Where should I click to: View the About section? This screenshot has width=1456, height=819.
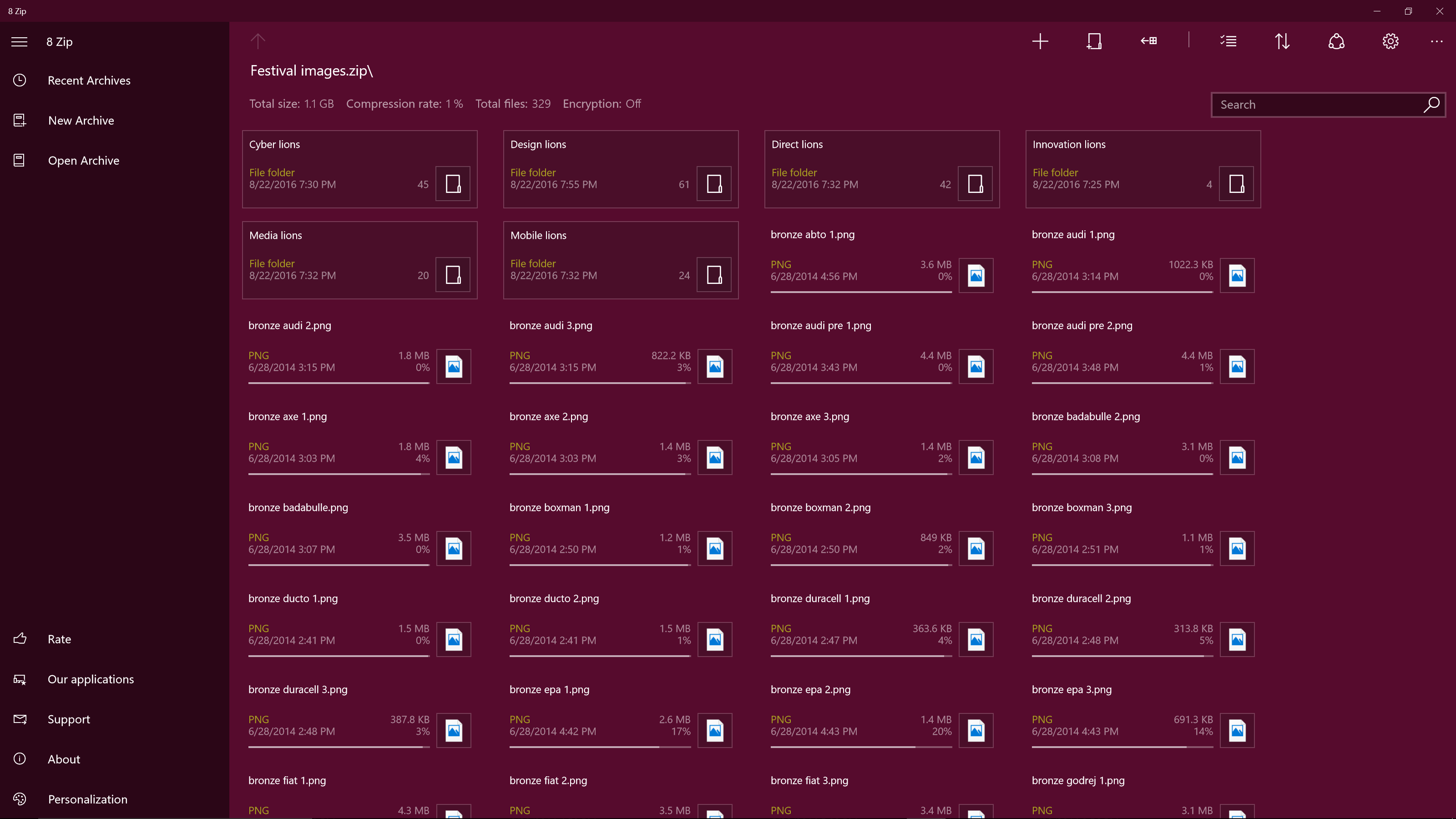(x=63, y=758)
